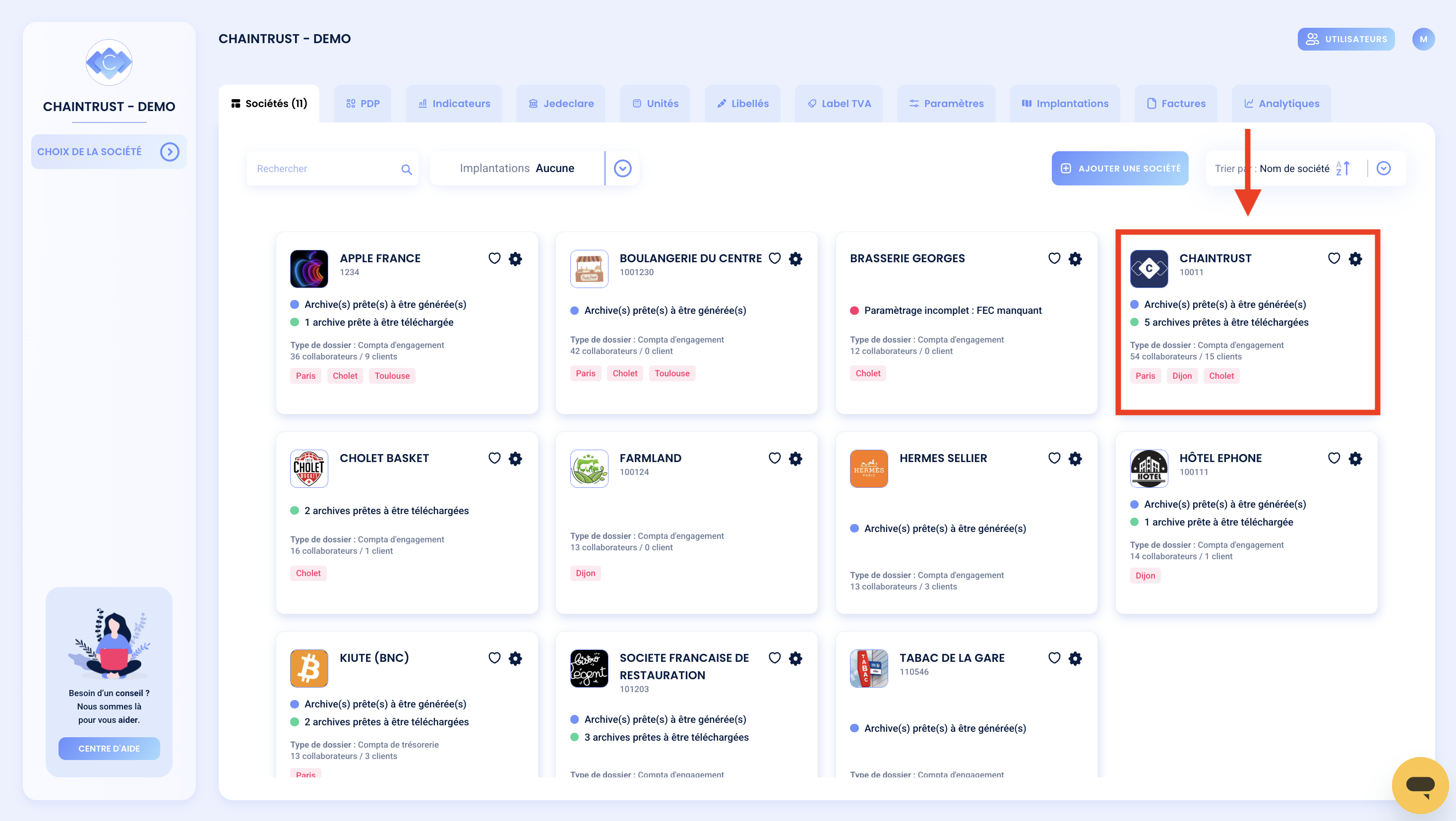Open FARMLAND settings gear icon
This screenshot has height=821, width=1456.
pos(796,458)
